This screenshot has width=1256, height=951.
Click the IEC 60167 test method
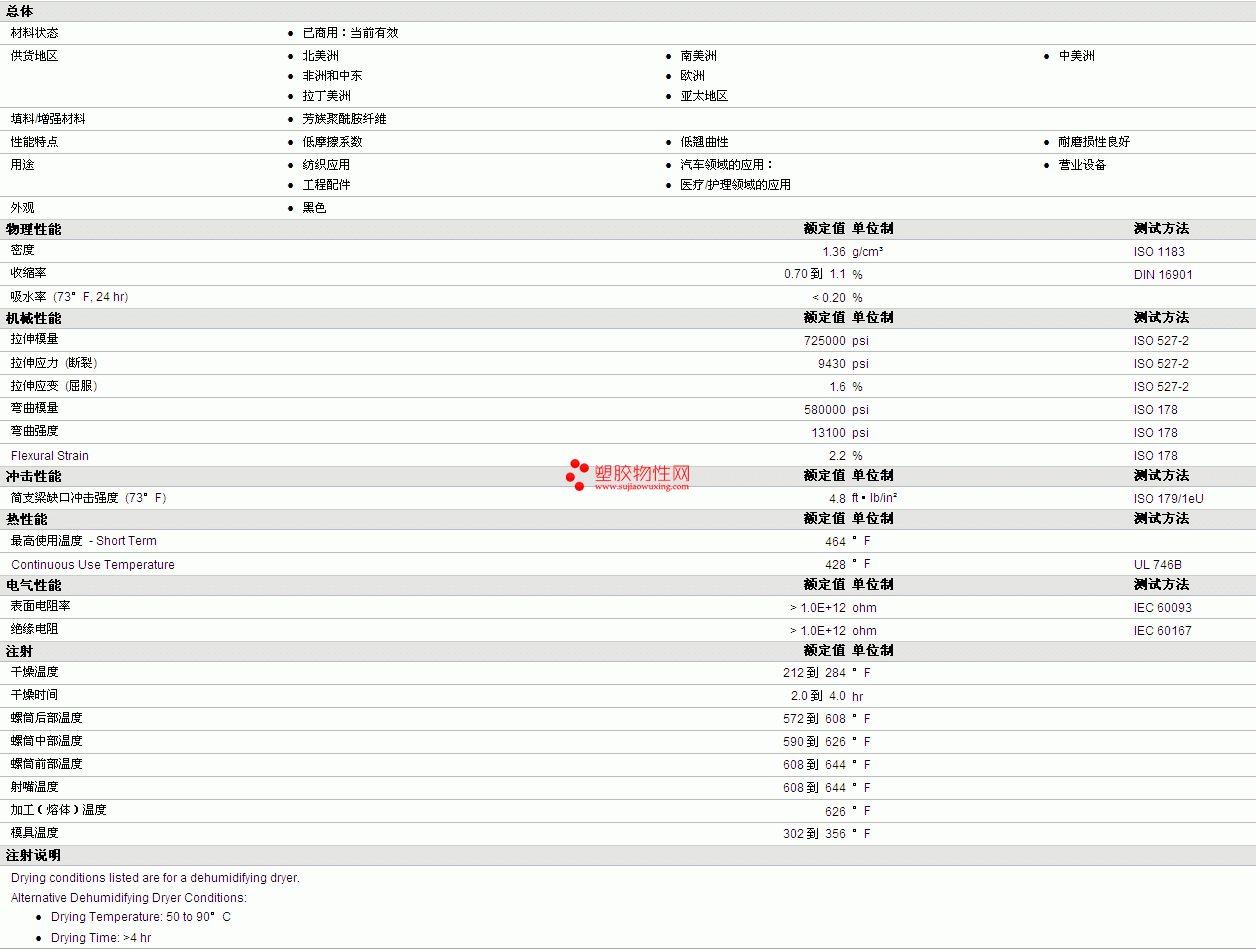click(x=1163, y=631)
